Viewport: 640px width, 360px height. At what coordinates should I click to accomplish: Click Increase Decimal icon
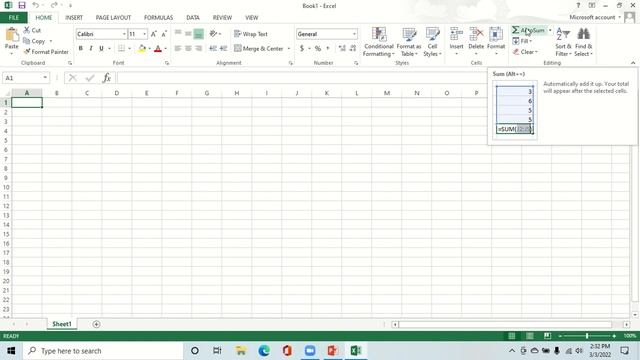point(342,48)
